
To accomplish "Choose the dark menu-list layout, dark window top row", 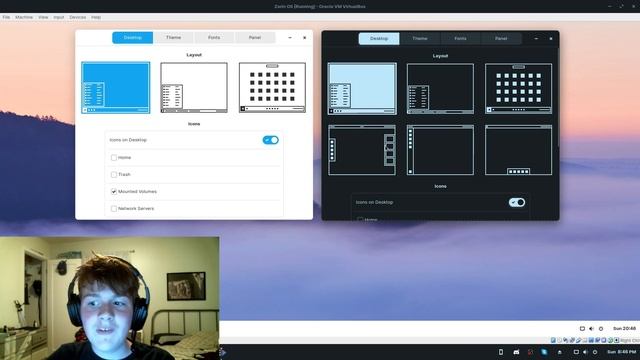I will (440, 89).
